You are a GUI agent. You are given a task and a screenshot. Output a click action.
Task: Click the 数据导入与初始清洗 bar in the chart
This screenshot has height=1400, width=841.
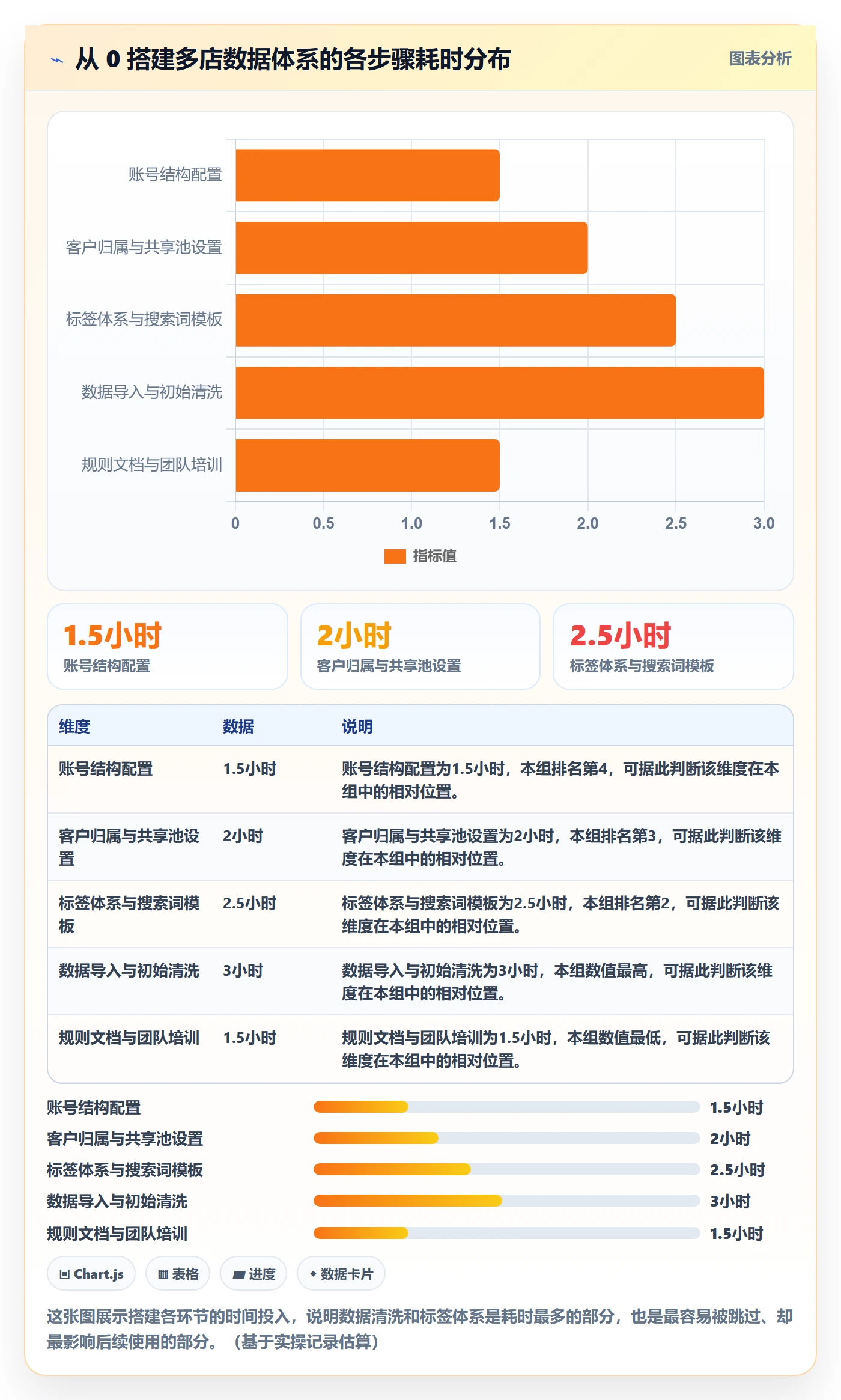click(500, 393)
